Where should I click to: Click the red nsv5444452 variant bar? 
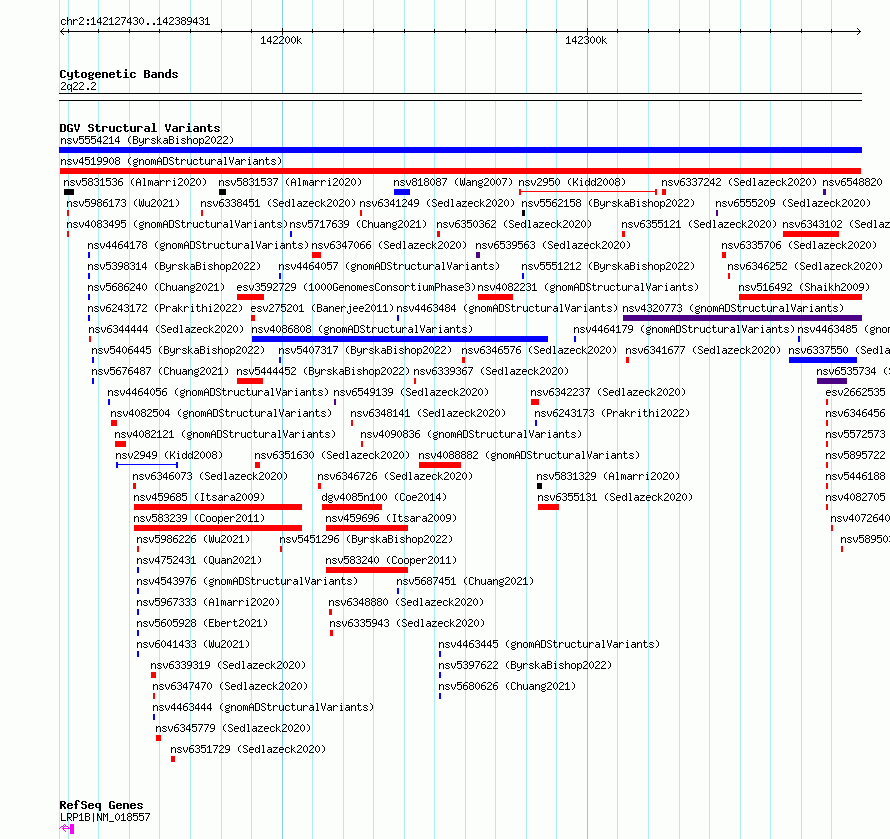pos(250,381)
